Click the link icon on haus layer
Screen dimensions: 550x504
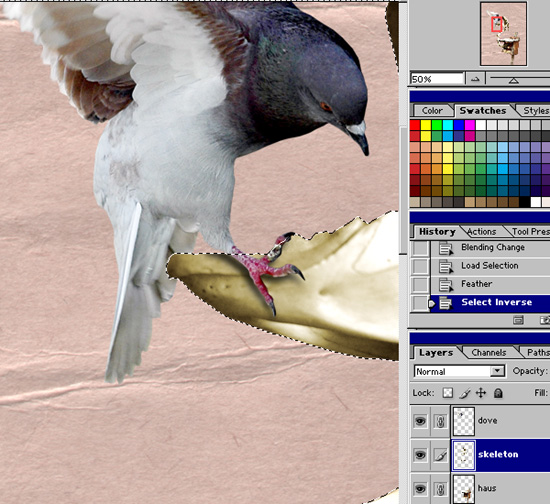coord(440,489)
